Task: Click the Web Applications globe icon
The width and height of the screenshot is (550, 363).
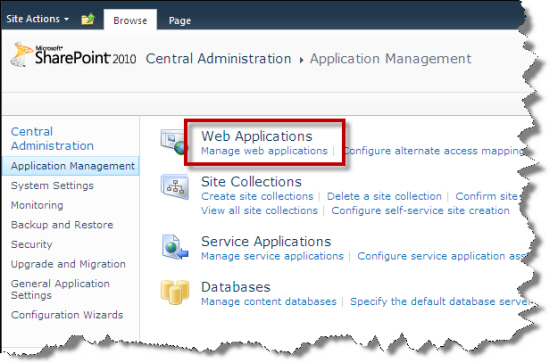Action: (x=173, y=142)
